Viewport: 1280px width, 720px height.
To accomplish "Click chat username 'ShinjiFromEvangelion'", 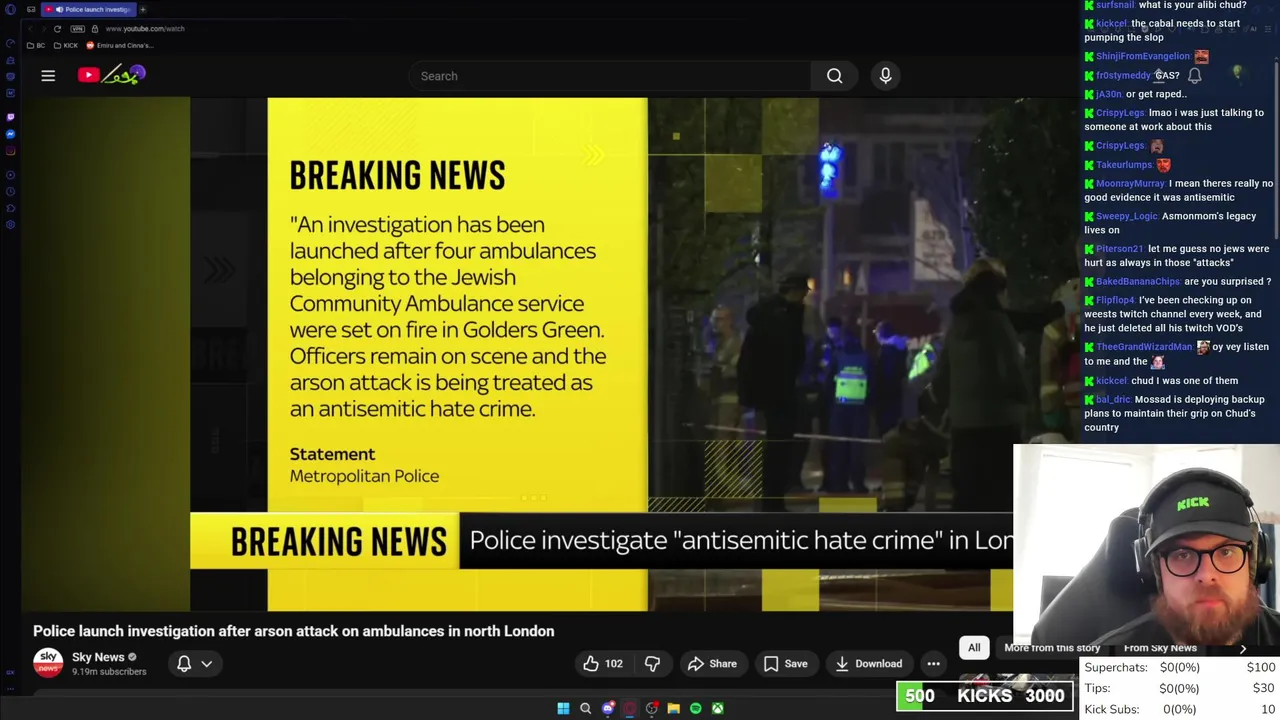I will [x=1143, y=56].
